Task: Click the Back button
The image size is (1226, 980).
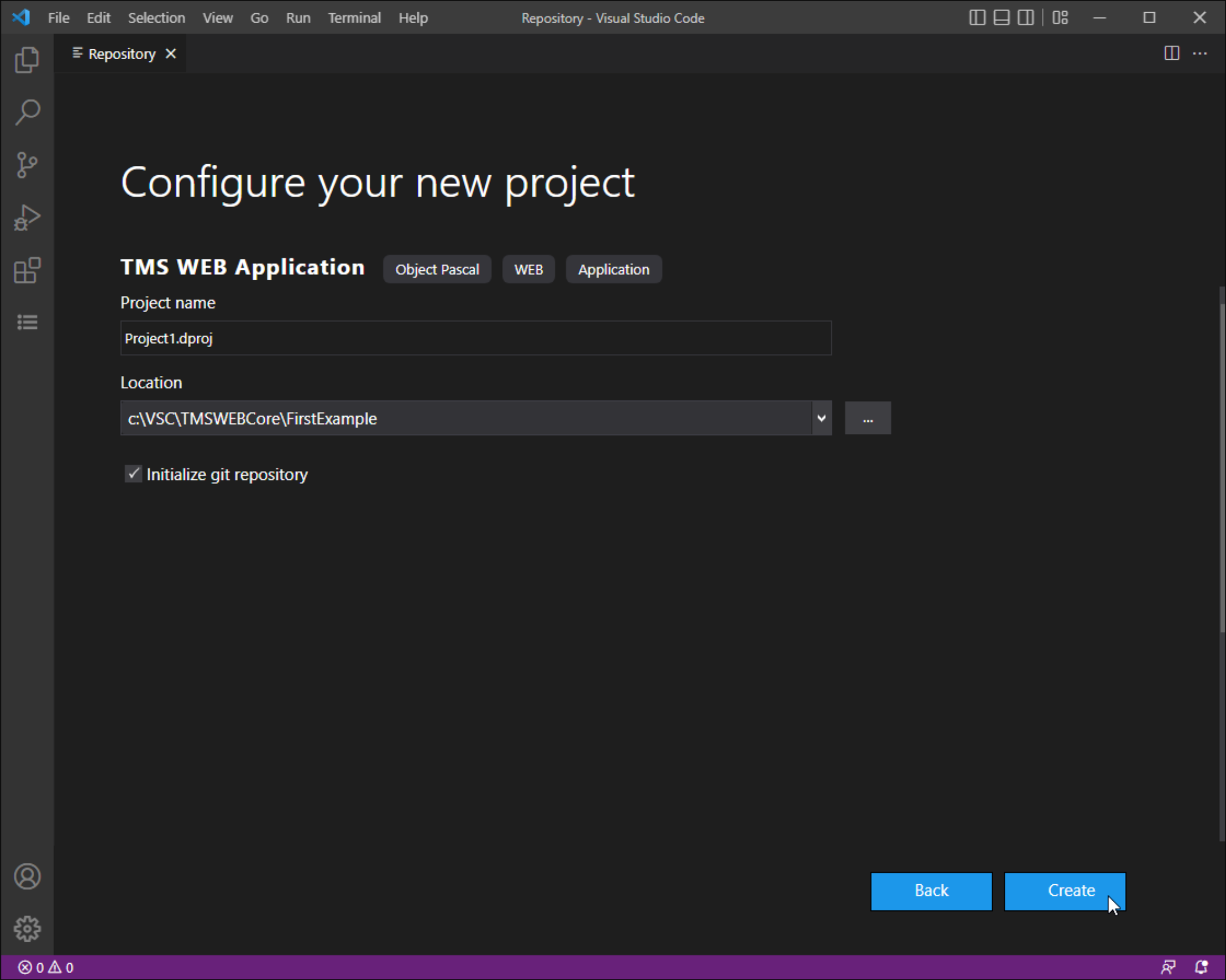Action: click(x=931, y=891)
